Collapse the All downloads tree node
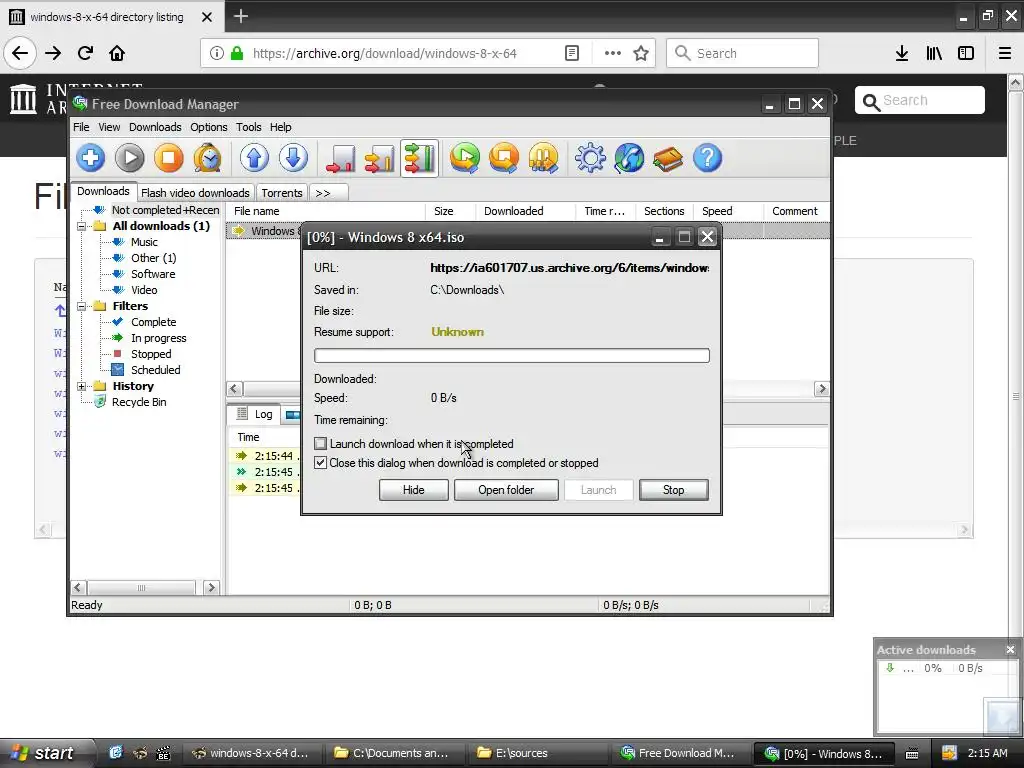Image resolution: width=1024 pixels, height=768 pixels. [x=82, y=226]
